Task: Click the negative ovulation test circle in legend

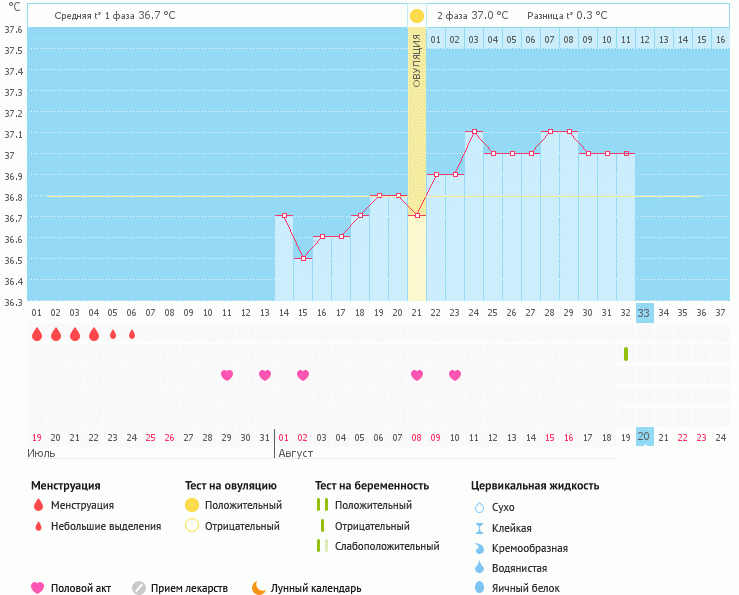Action: pyautogui.click(x=192, y=526)
